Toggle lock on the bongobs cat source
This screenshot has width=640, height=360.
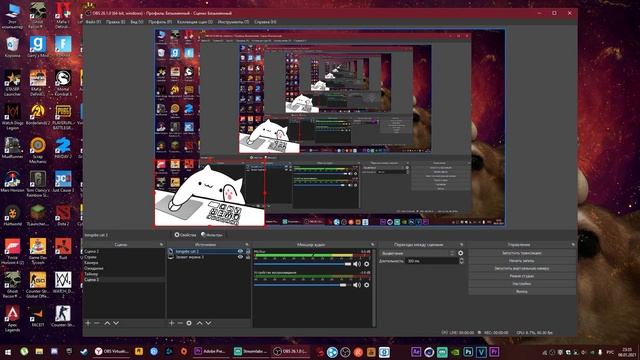247,251
